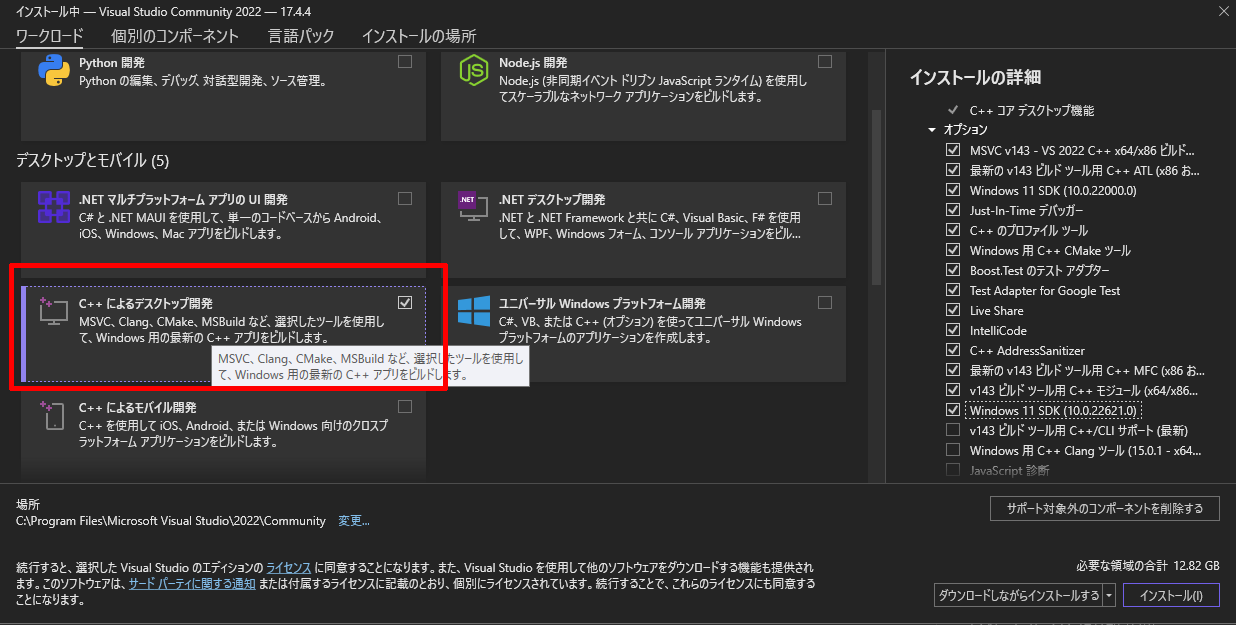
Task: Switch to the 言語パック tab
Action: (x=301, y=36)
